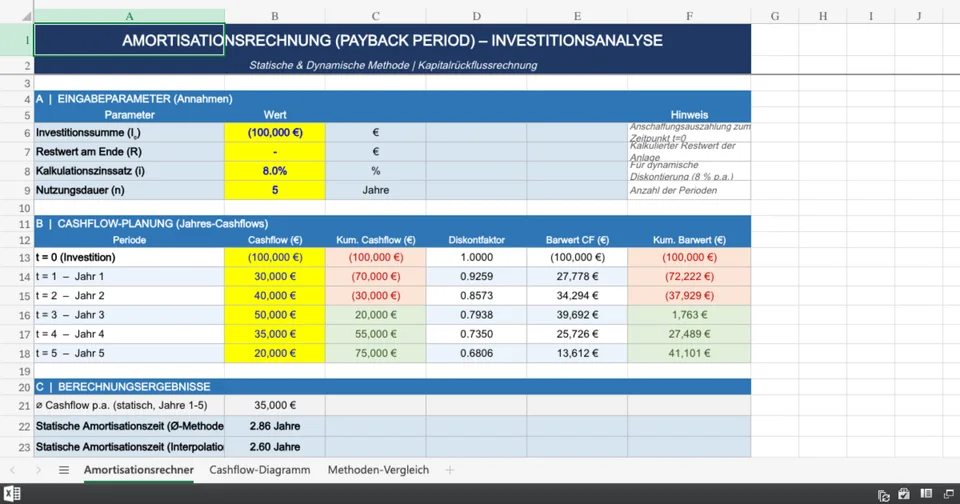The height and width of the screenshot is (504, 960).
Task: Select the Jahr 4 cashflow cell 35,000 € in row 17
Action: (275, 334)
